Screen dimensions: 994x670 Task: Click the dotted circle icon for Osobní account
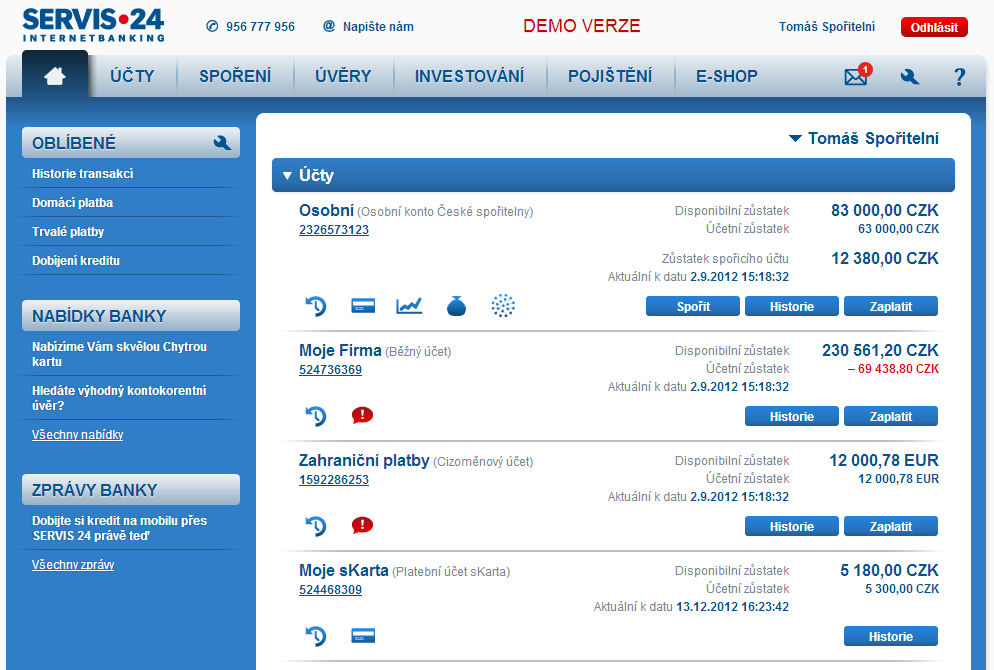pos(503,306)
